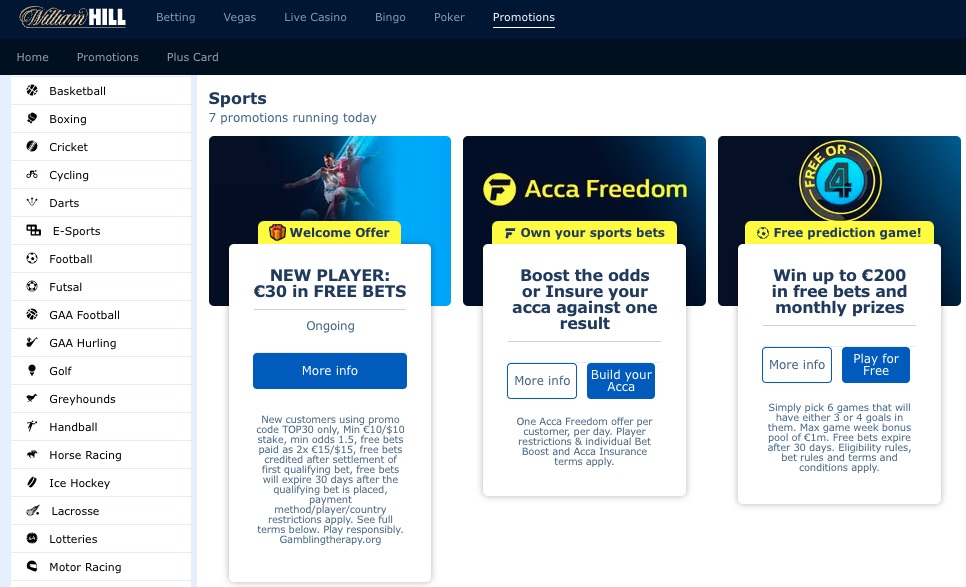
Task: Click the E-Sports icon
Action: click(x=34, y=230)
